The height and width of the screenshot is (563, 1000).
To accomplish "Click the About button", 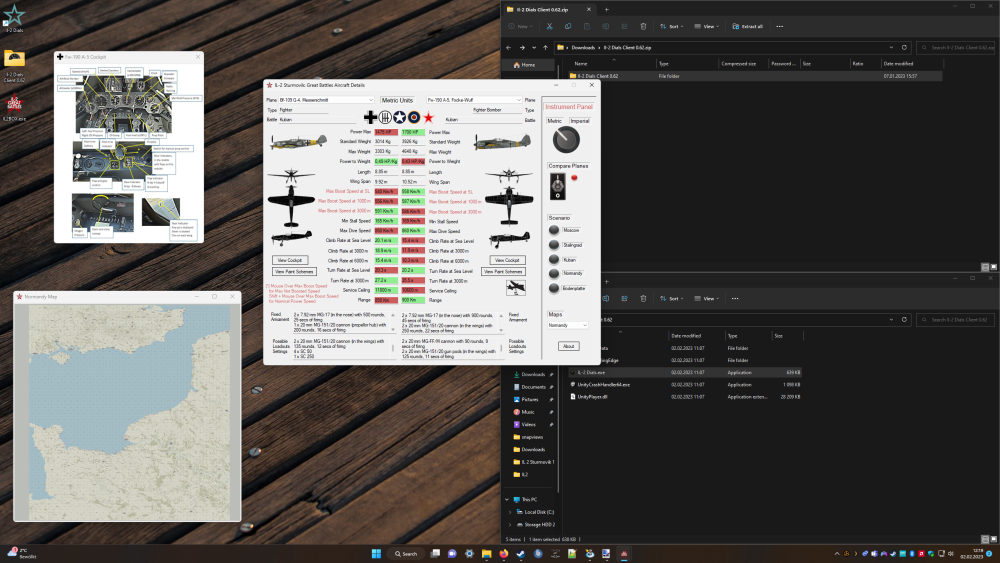I will [568, 346].
